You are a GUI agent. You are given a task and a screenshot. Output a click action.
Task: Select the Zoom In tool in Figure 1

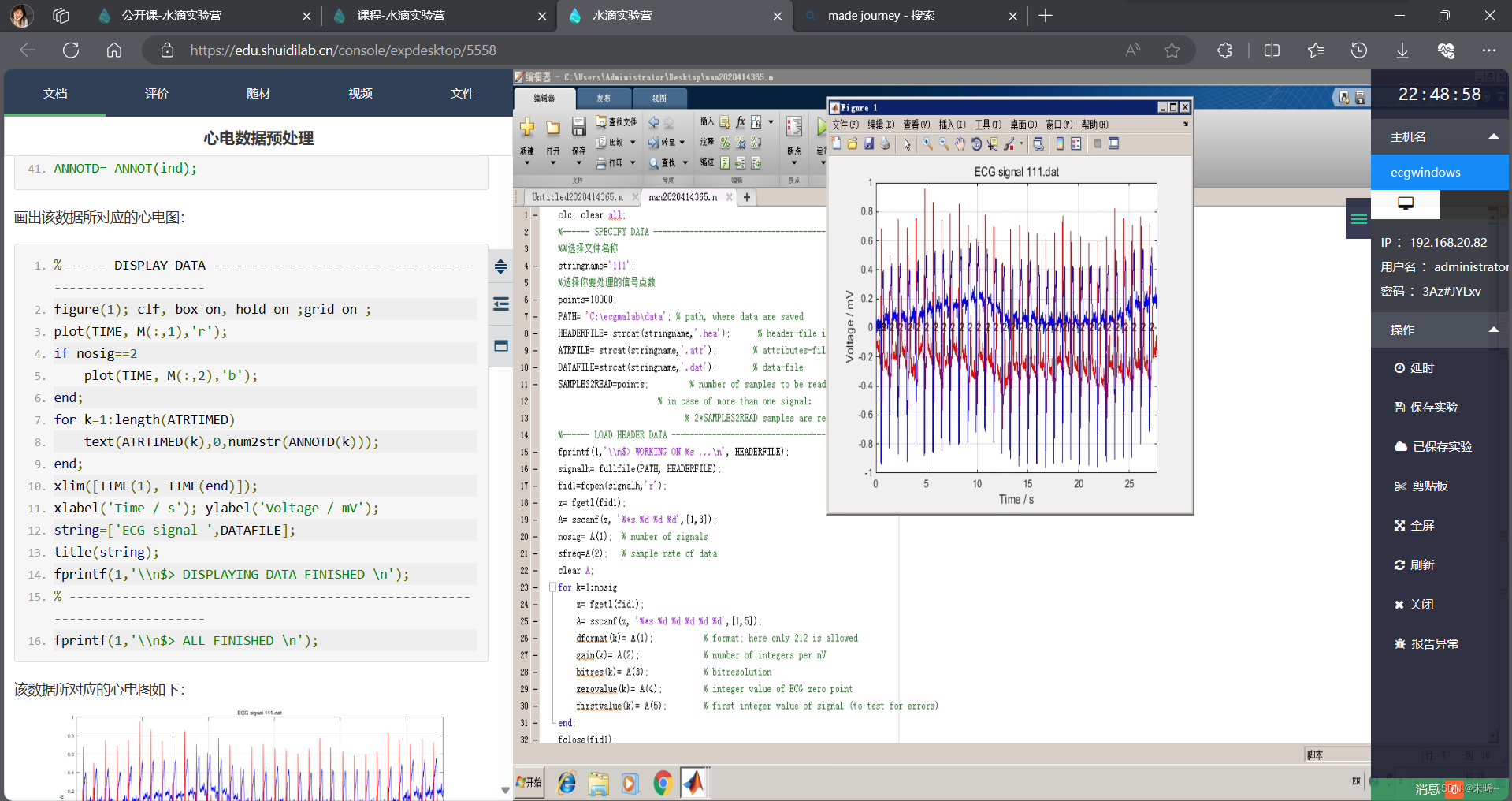[x=928, y=143]
